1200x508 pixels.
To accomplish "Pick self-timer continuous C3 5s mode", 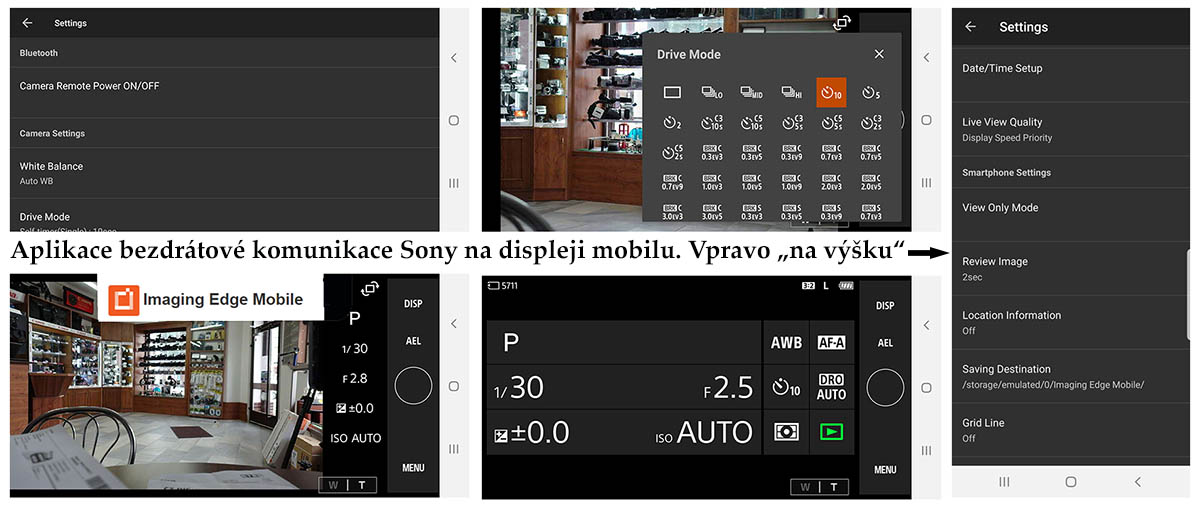I will pyautogui.click(x=792, y=123).
